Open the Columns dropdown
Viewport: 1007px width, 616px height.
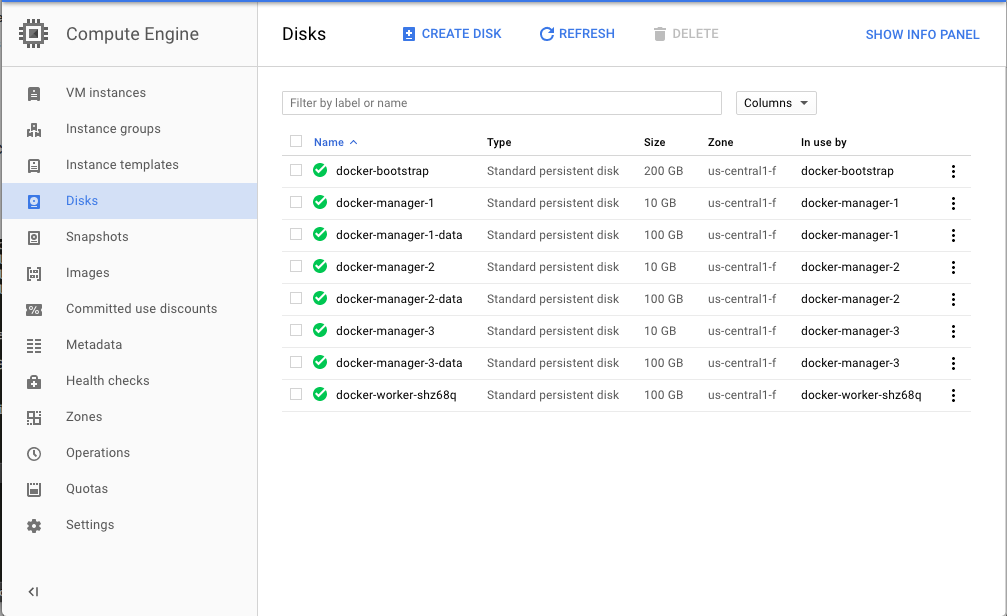coord(776,103)
